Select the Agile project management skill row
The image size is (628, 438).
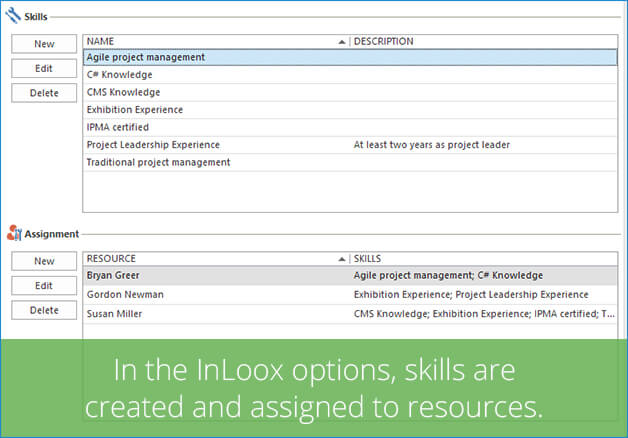pos(350,57)
